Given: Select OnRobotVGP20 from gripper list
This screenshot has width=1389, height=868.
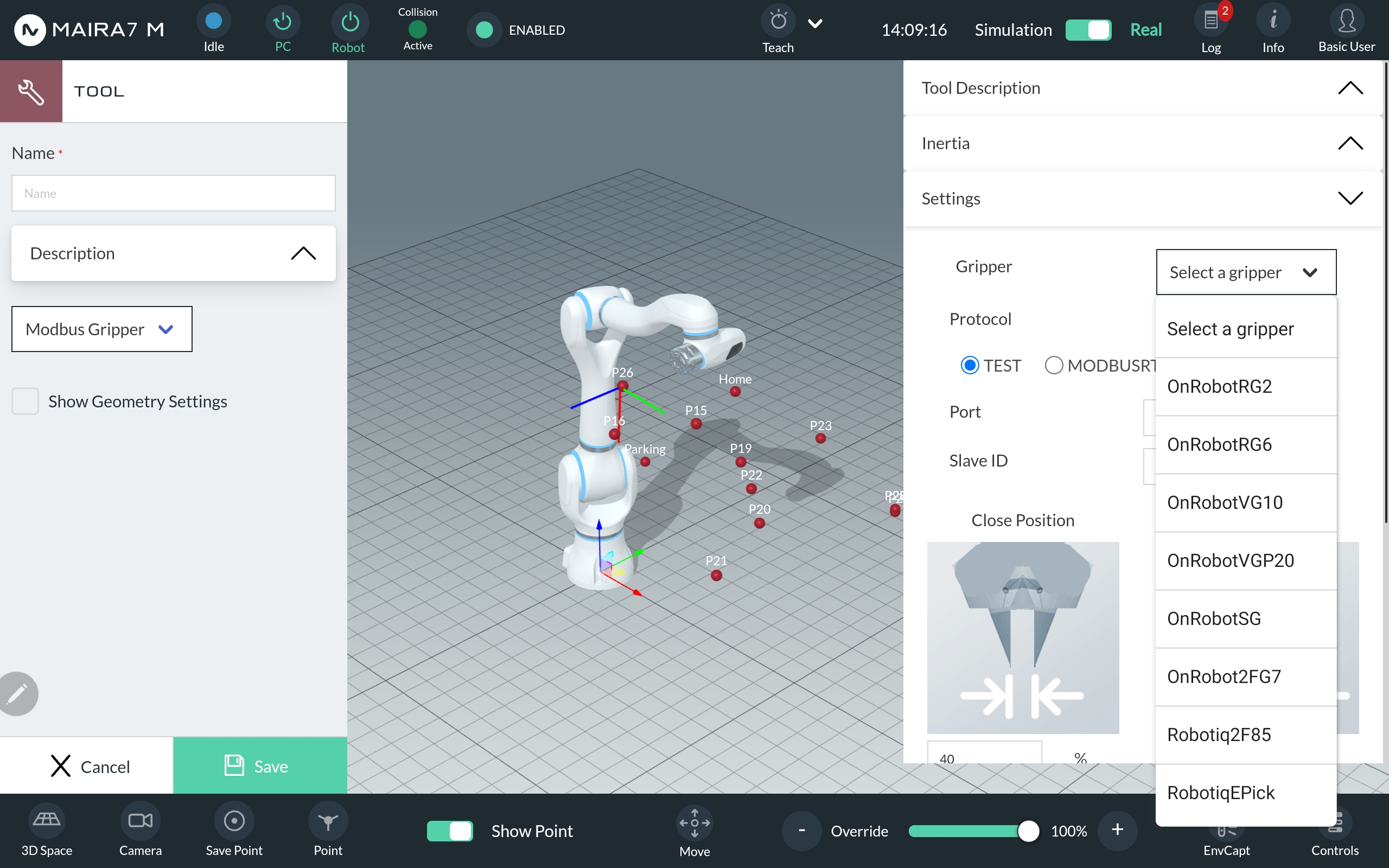Looking at the screenshot, I should [x=1246, y=560].
